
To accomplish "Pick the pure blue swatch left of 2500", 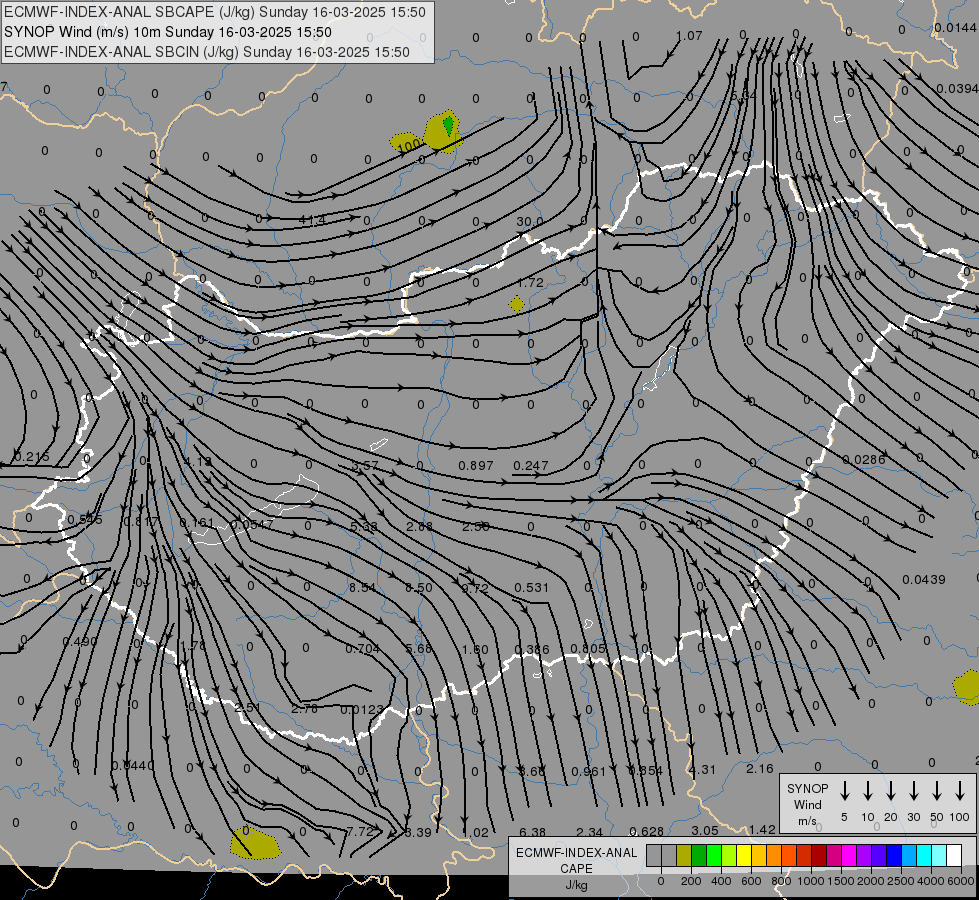I will click(893, 856).
